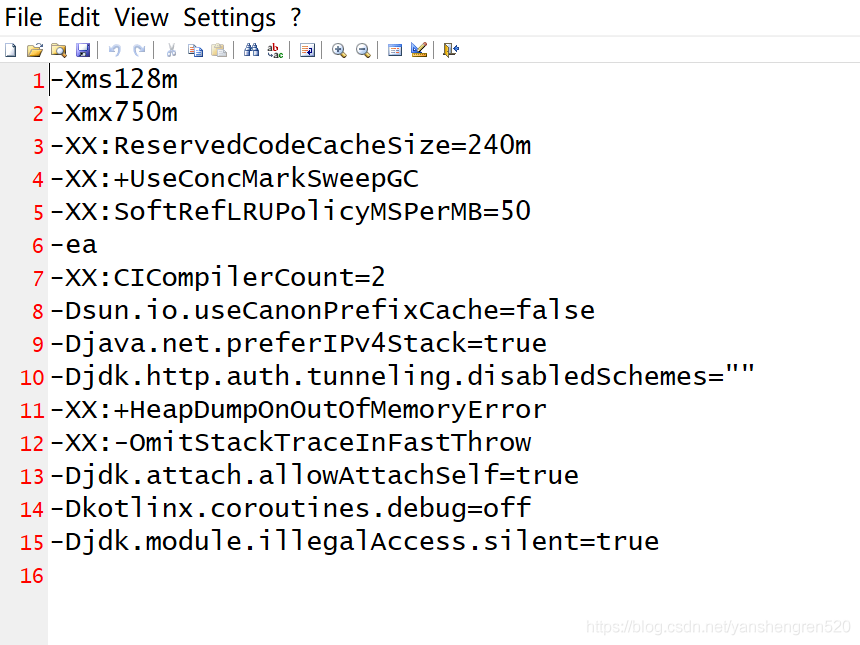Image resolution: width=860 pixels, height=645 pixels.
Task: Click the Paste clipboard icon
Action: coord(219,50)
